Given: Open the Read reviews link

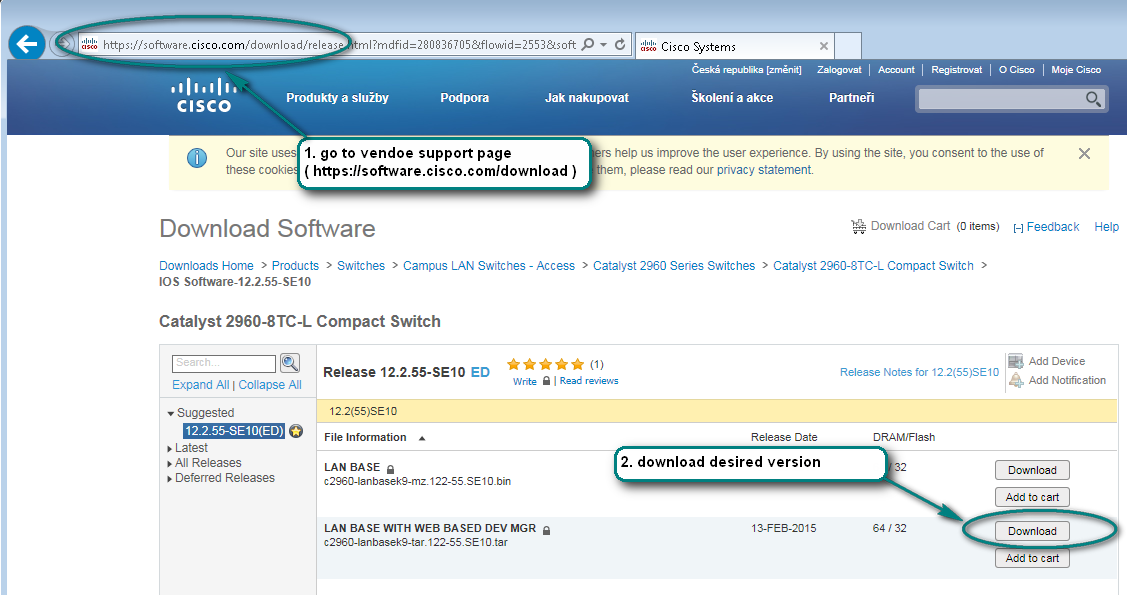Looking at the screenshot, I should (589, 381).
